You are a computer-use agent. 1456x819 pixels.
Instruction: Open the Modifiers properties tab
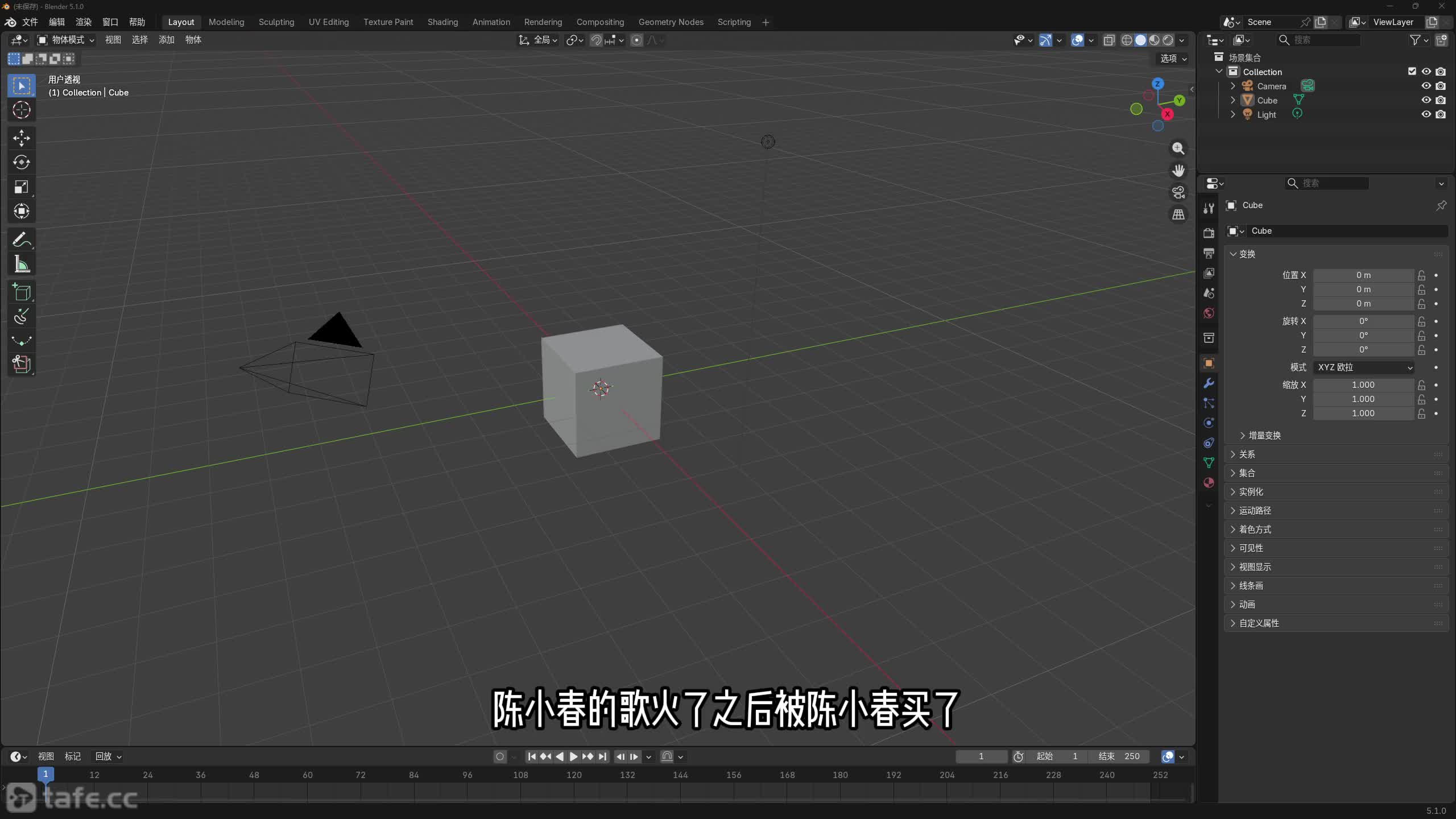(1209, 383)
